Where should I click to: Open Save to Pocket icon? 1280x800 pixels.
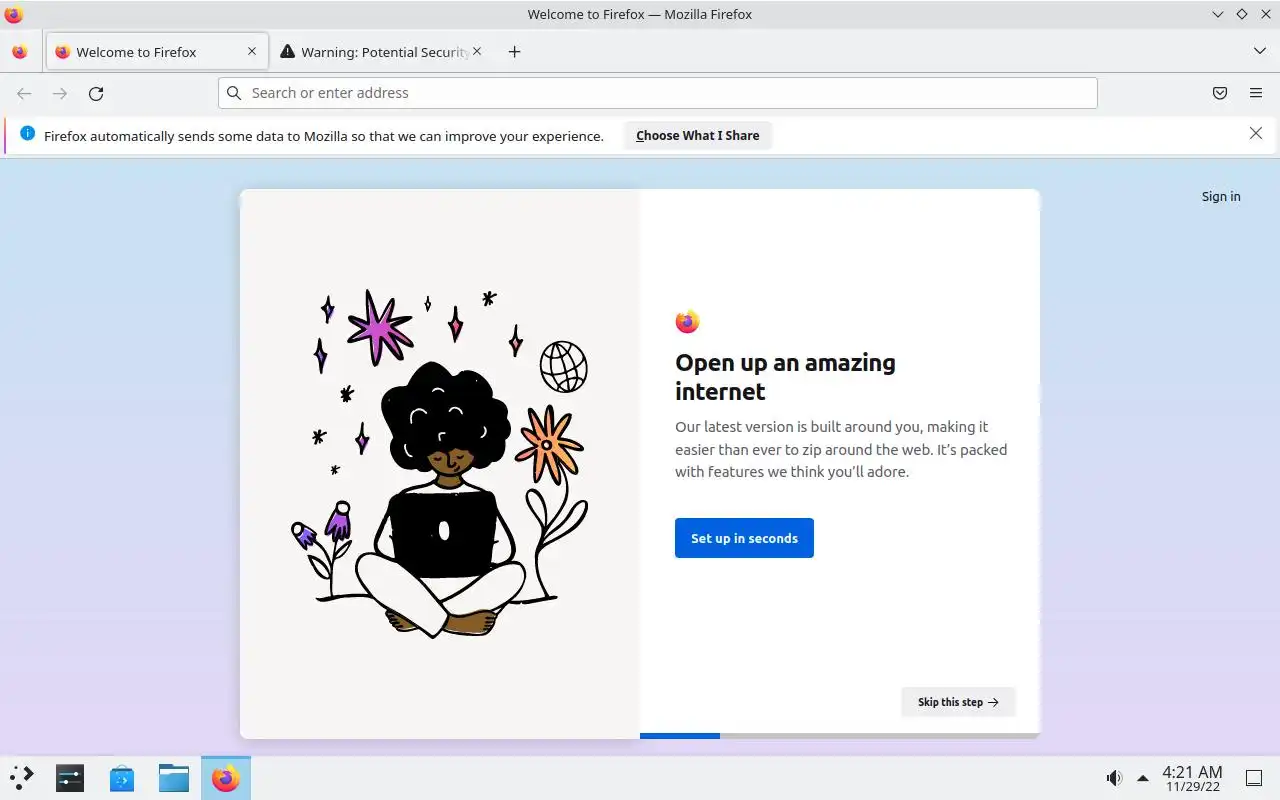click(x=1220, y=93)
